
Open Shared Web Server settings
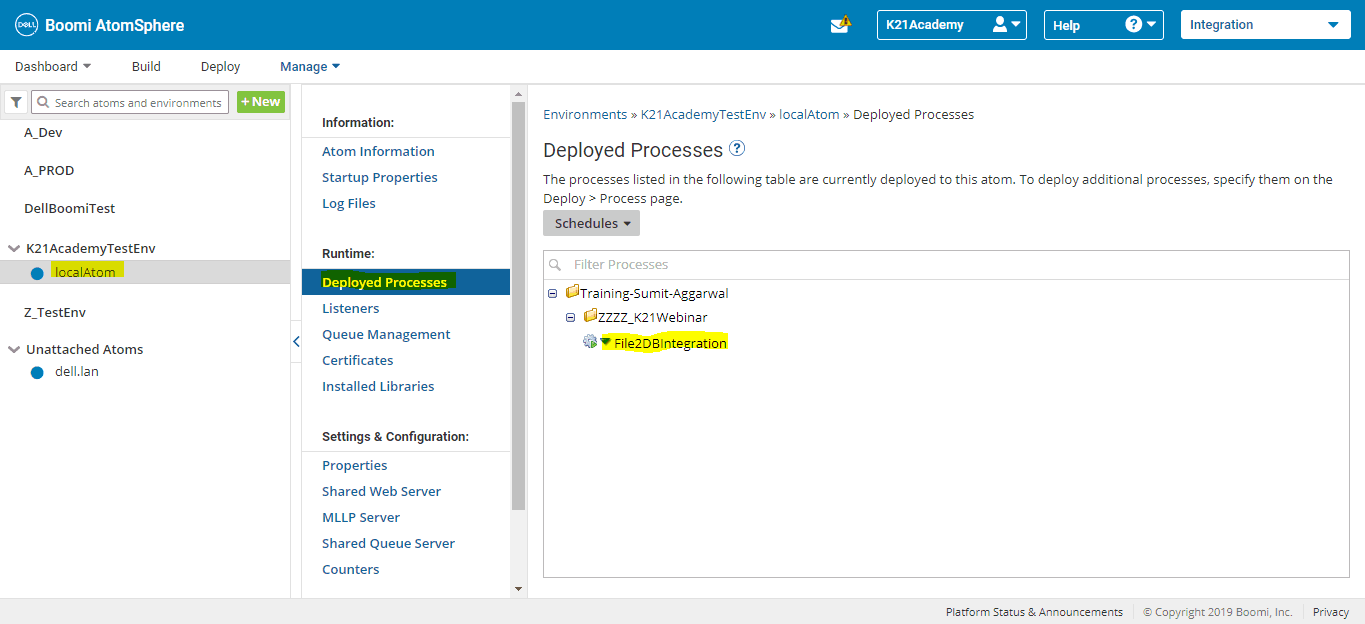coord(381,491)
